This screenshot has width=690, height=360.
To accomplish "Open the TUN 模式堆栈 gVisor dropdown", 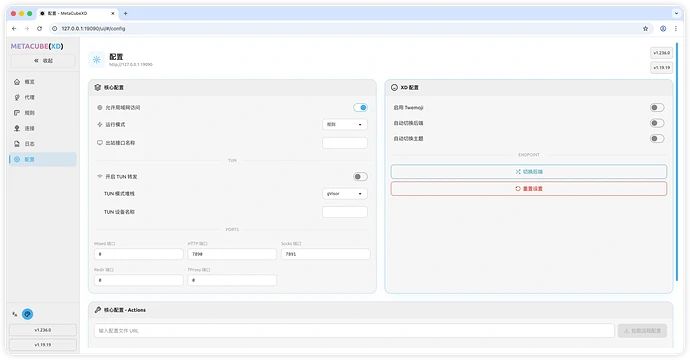I will pos(345,194).
